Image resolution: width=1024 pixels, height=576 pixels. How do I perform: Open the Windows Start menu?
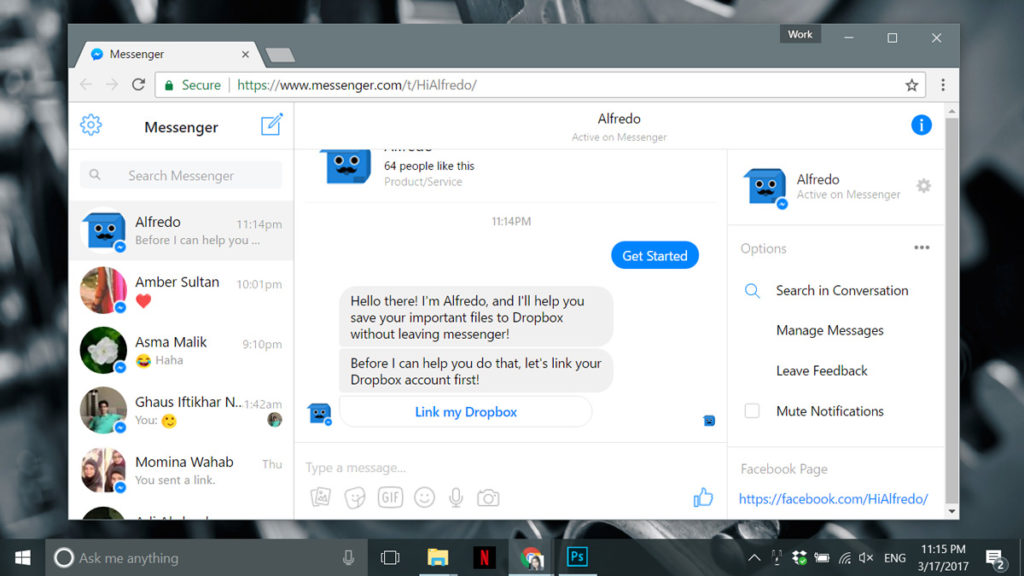coord(22,558)
